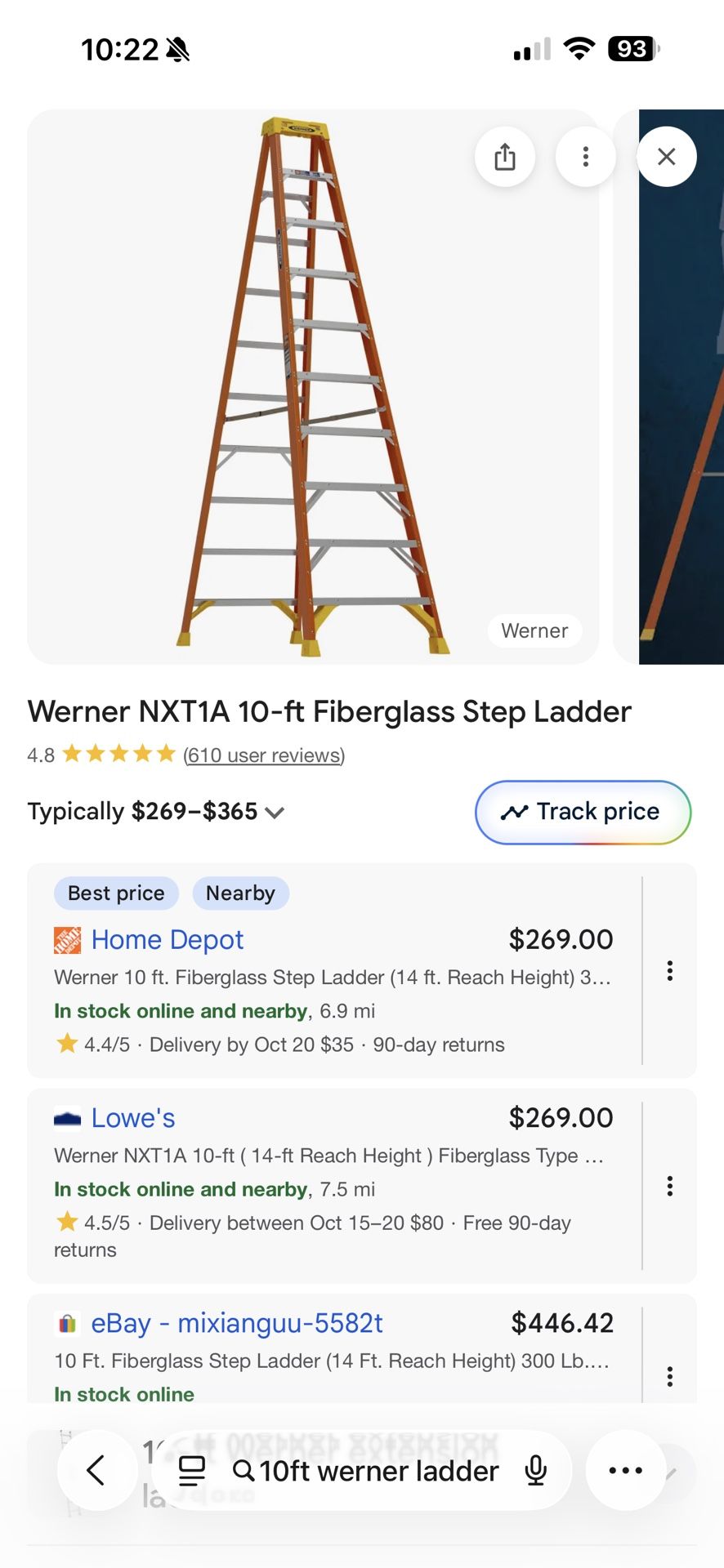The image size is (724, 1568).
Task: Open more options for Lowe's listing
Action: coord(670,1186)
